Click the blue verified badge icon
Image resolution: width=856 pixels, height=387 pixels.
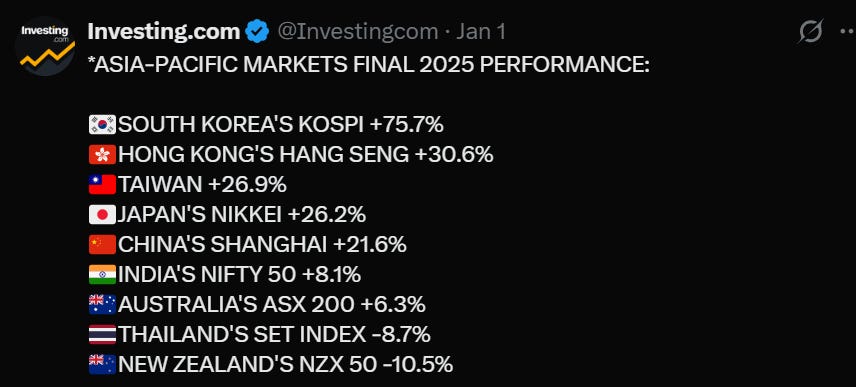pyautogui.click(x=257, y=32)
